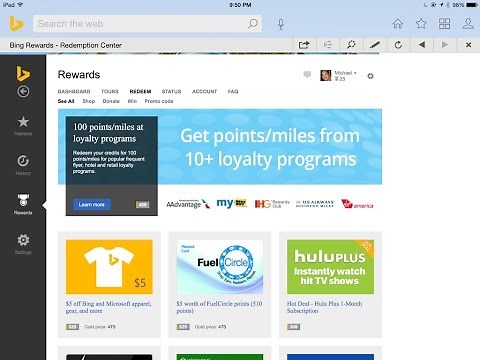Screen dimensions: 480x360
Task: Open Interests in the sidebar
Action: pos(23,125)
